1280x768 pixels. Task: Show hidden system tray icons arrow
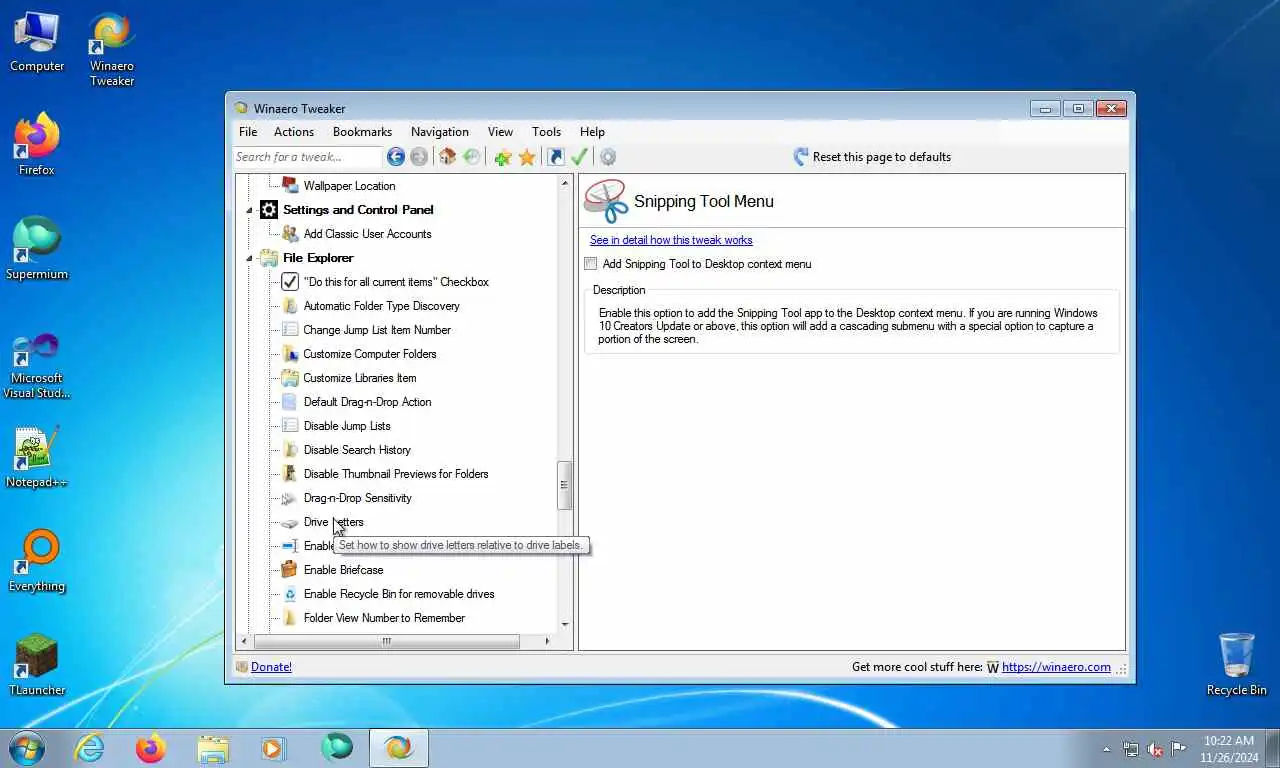coord(1106,749)
